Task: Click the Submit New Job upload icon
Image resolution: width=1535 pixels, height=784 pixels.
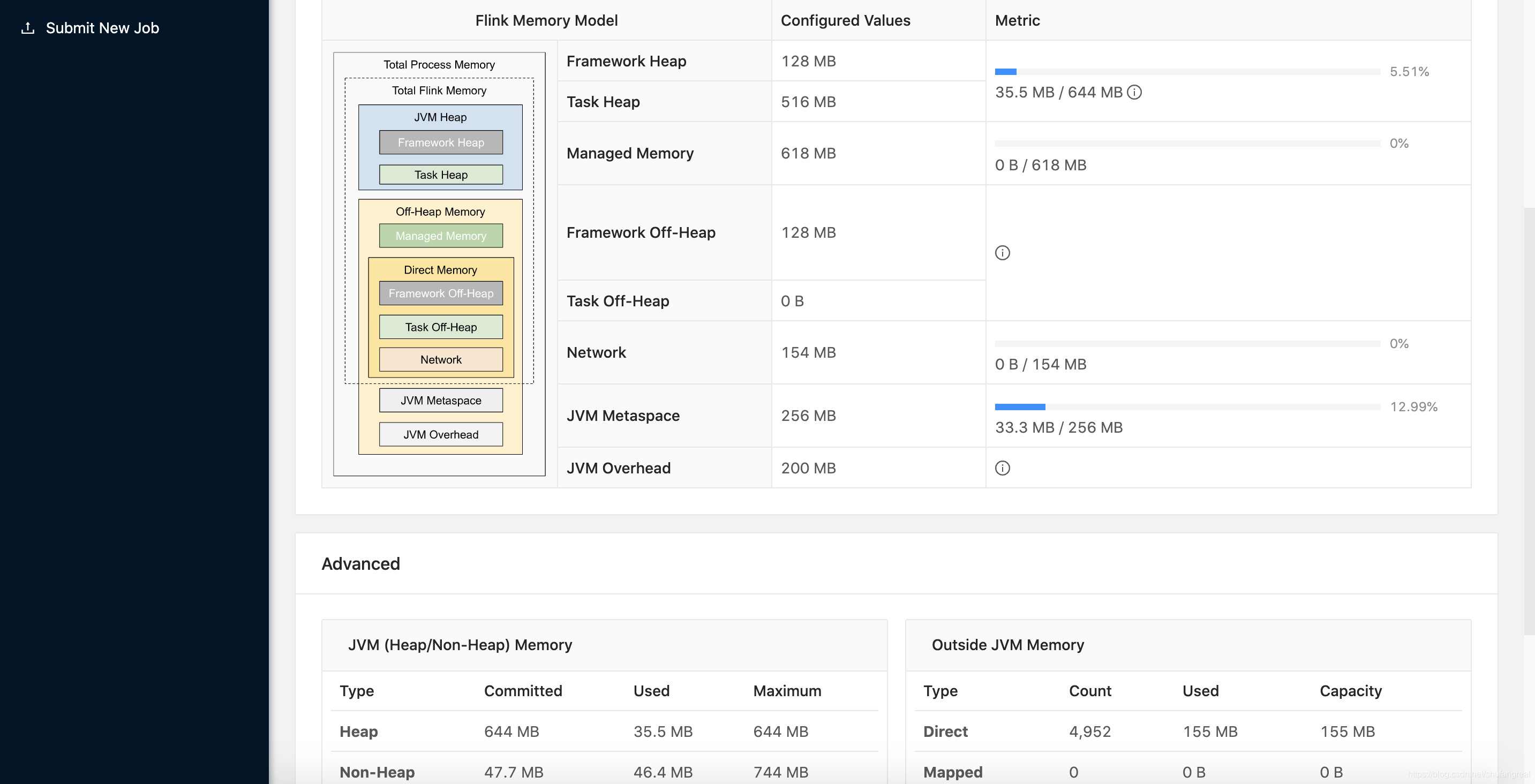Action: [x=27, y=28]
